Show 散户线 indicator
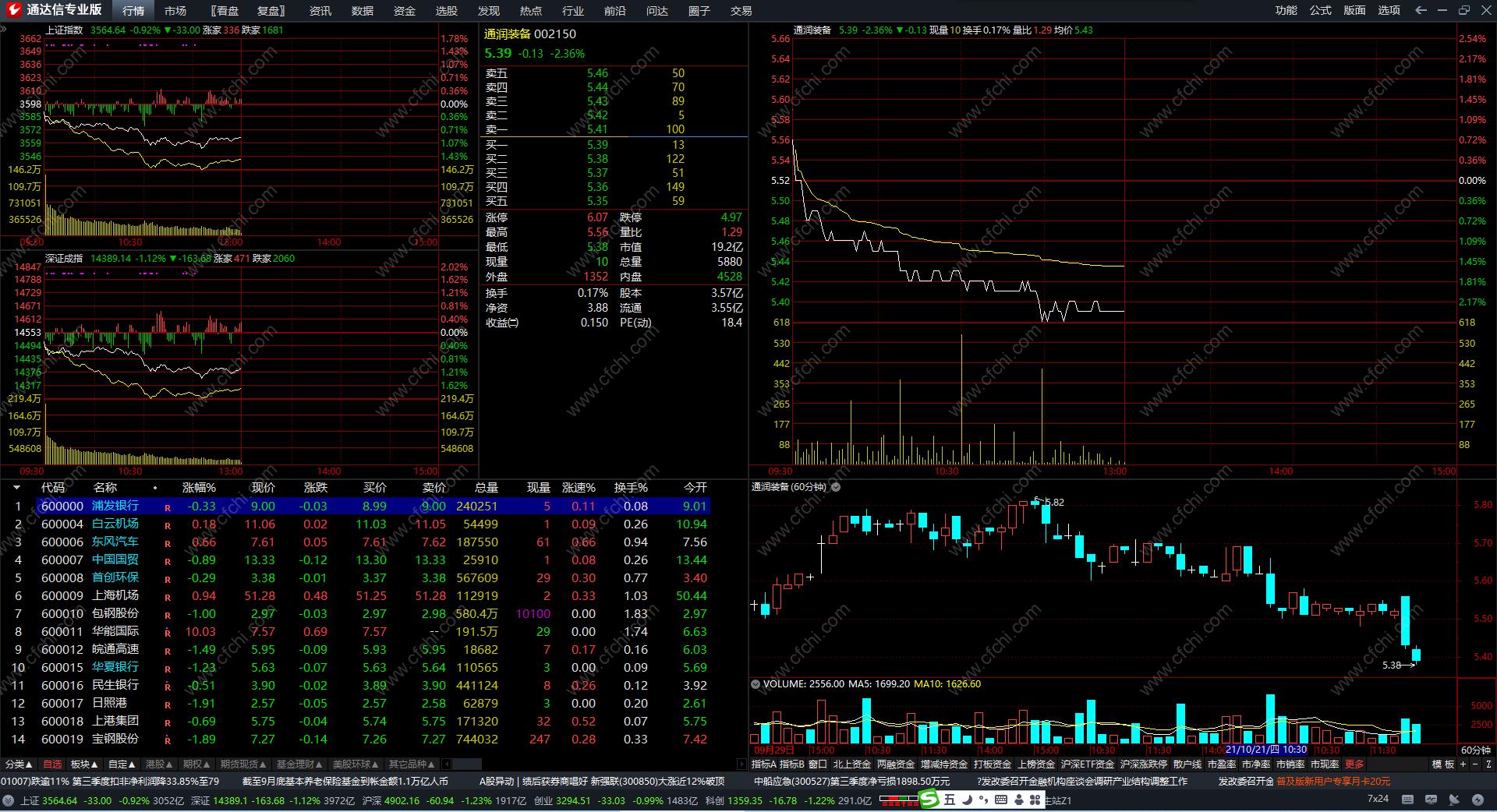1497x812 pixels. click(x=1187, y=764)
